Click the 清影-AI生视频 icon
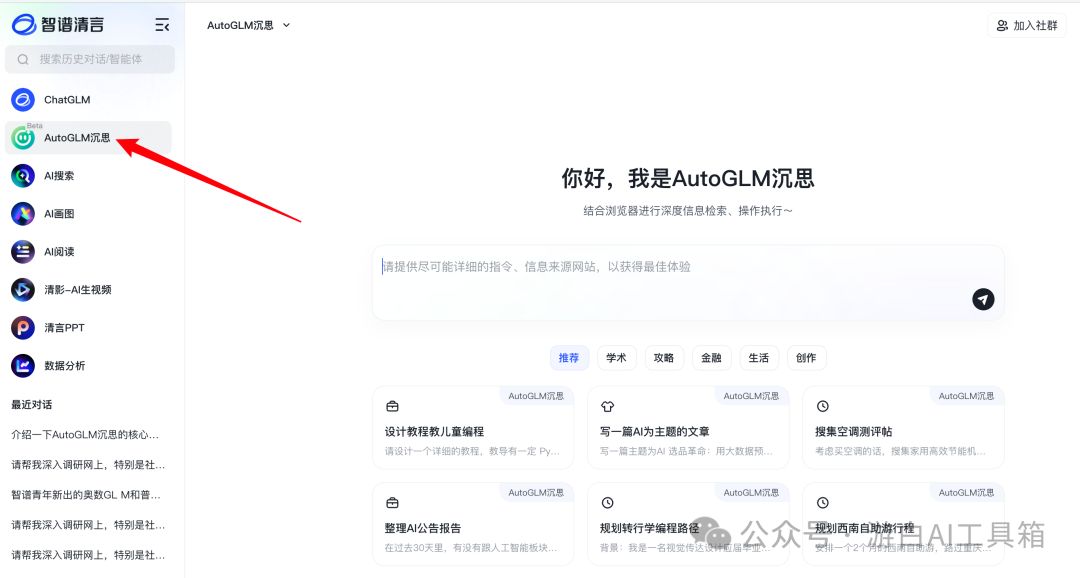 [x=23, y=289]
